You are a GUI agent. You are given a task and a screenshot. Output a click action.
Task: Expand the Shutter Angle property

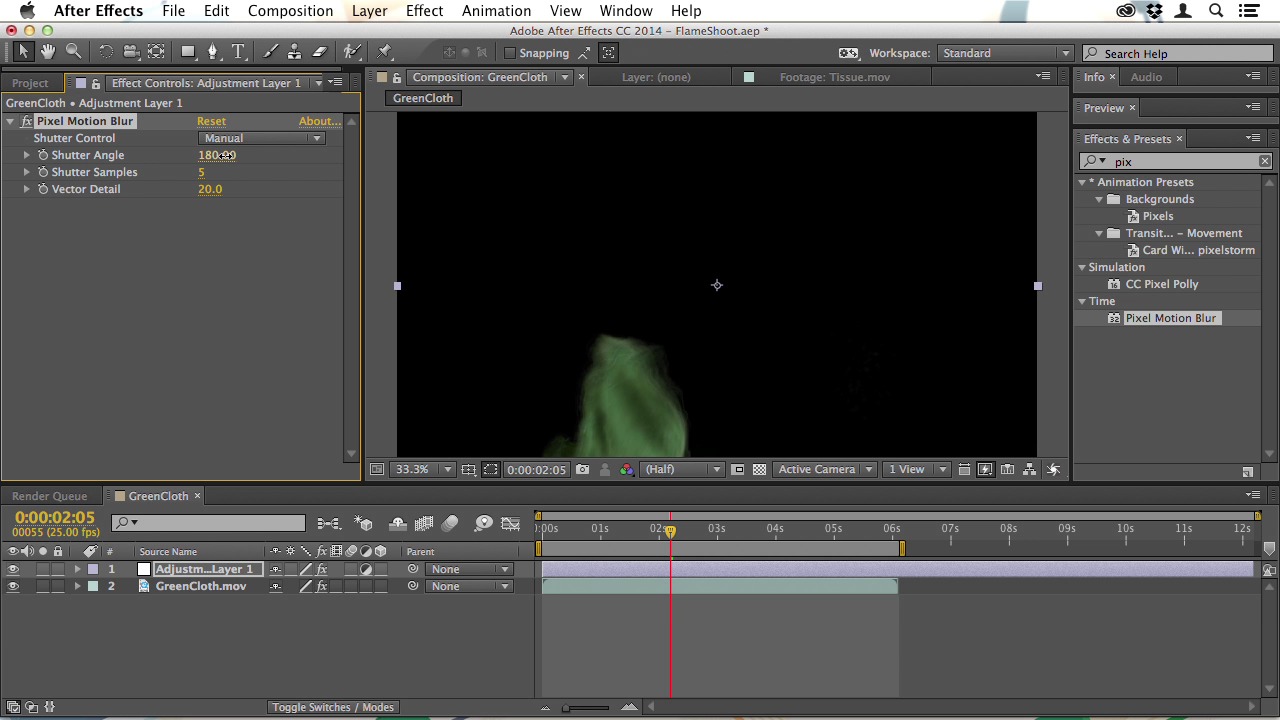(27, 155)
